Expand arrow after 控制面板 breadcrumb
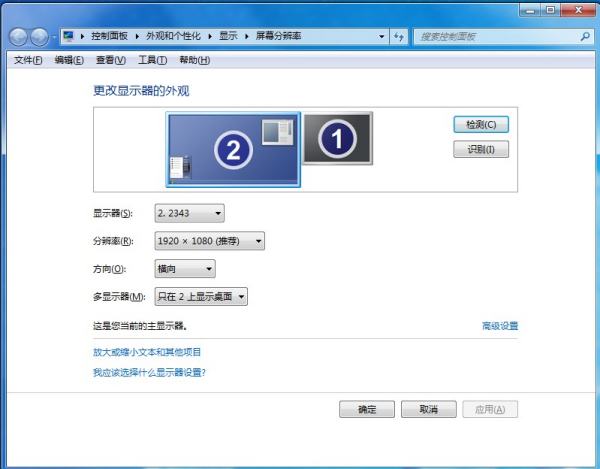 [137, 37]
